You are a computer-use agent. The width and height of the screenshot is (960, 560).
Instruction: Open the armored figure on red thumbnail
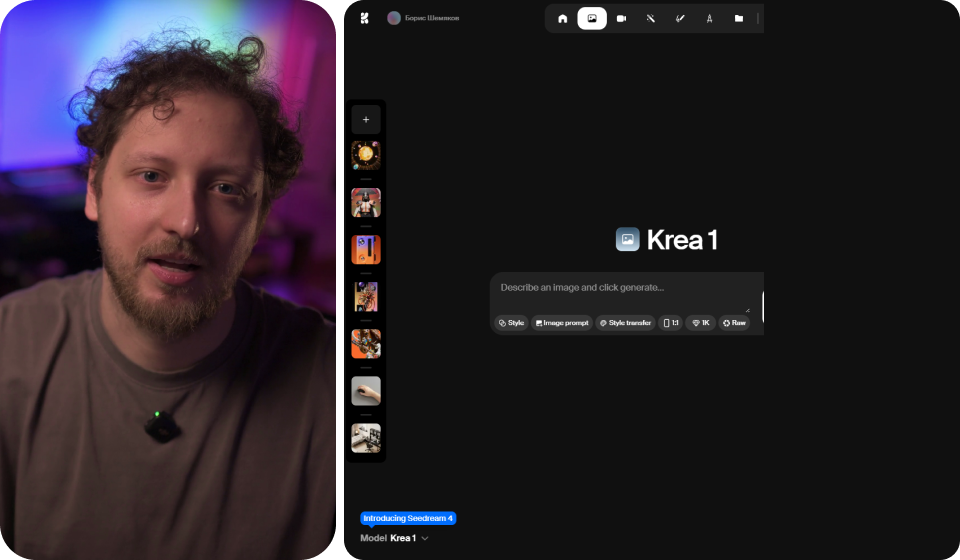[366, 203]
